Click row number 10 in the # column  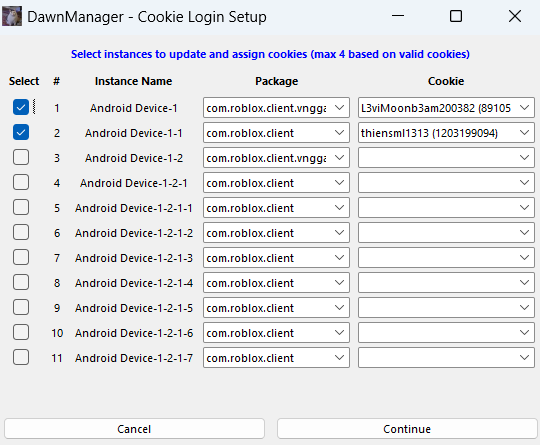pos(57,333)
